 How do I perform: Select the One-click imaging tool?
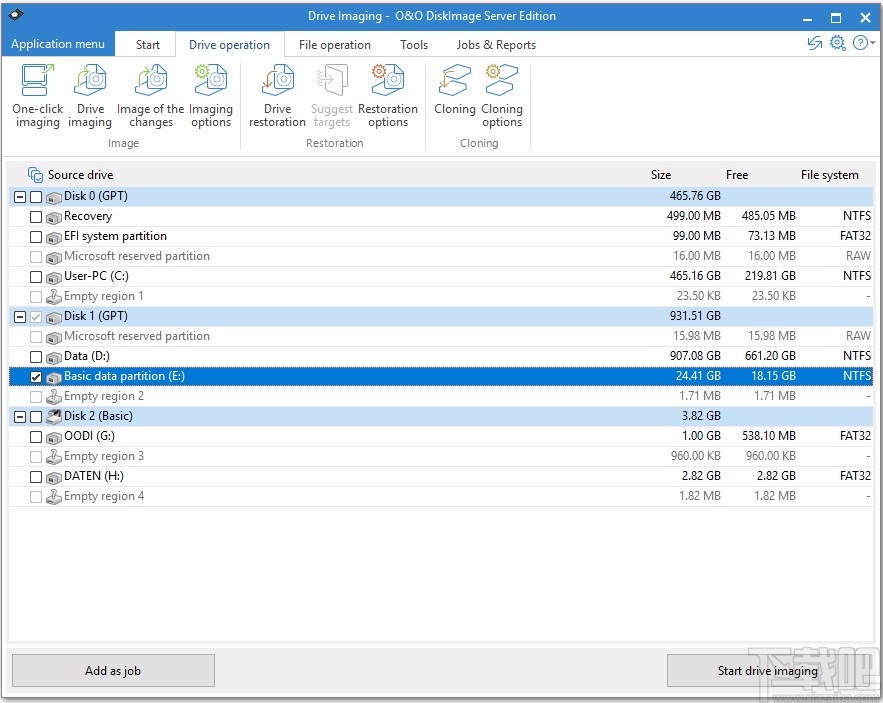37,93
